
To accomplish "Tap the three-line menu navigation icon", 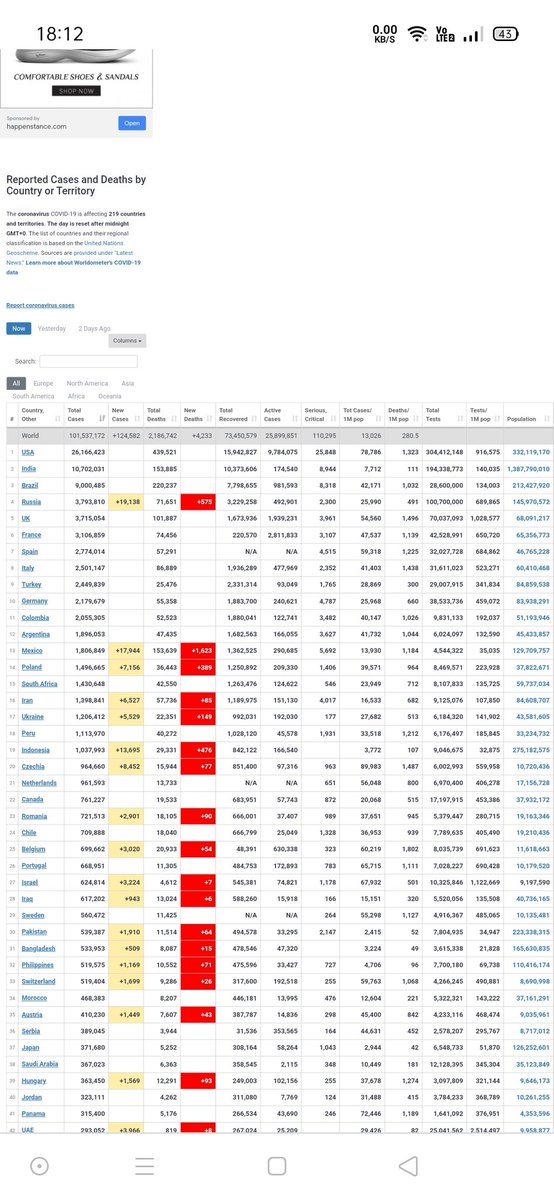I will (x=145, y=1165).
